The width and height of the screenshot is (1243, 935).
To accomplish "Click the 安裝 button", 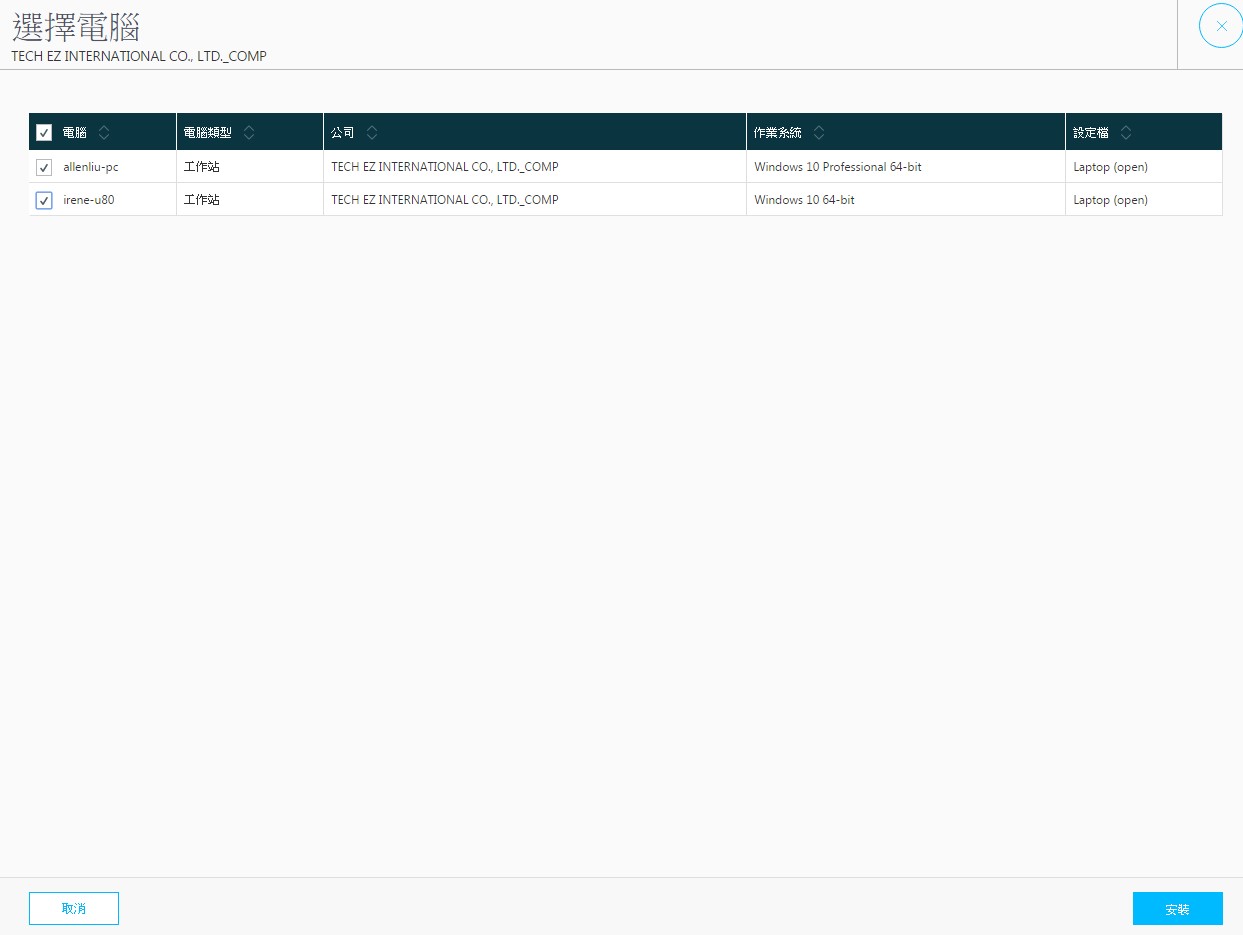I will (1178, 909).
